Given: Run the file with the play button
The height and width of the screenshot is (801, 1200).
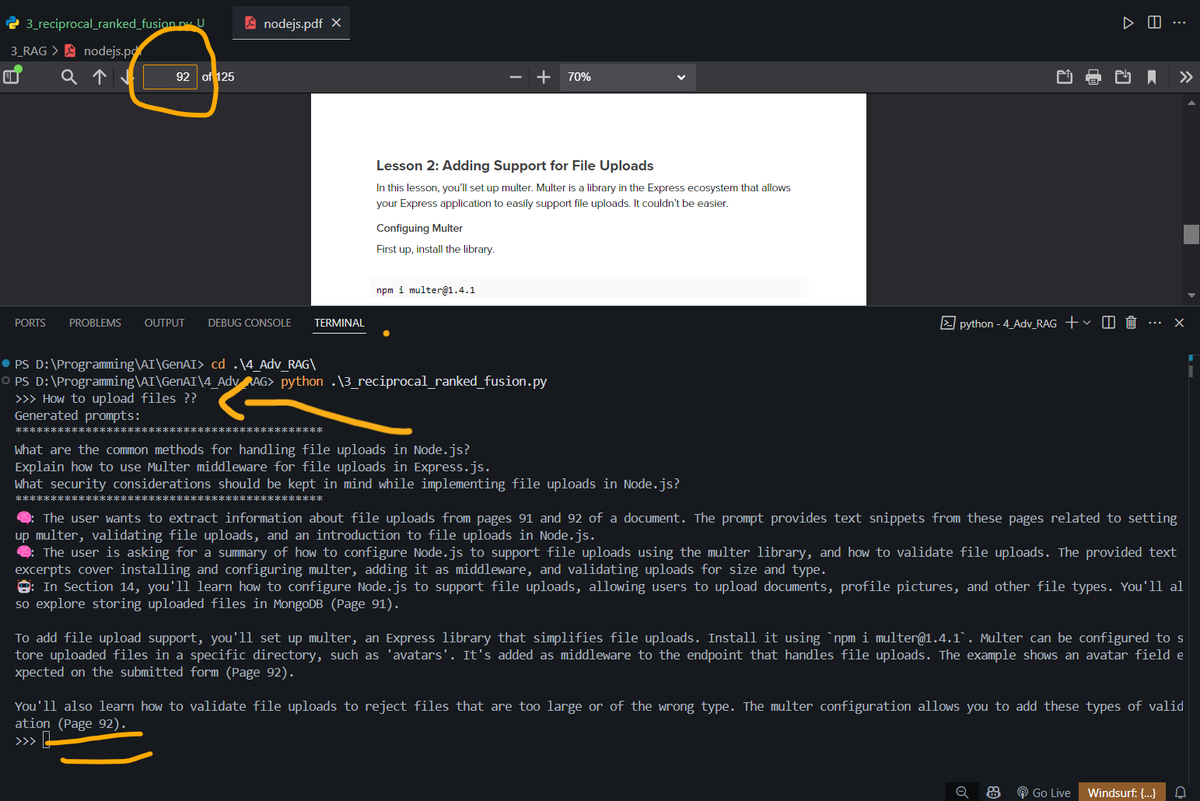Looking at the screenshot, I should pos(1128,22).
